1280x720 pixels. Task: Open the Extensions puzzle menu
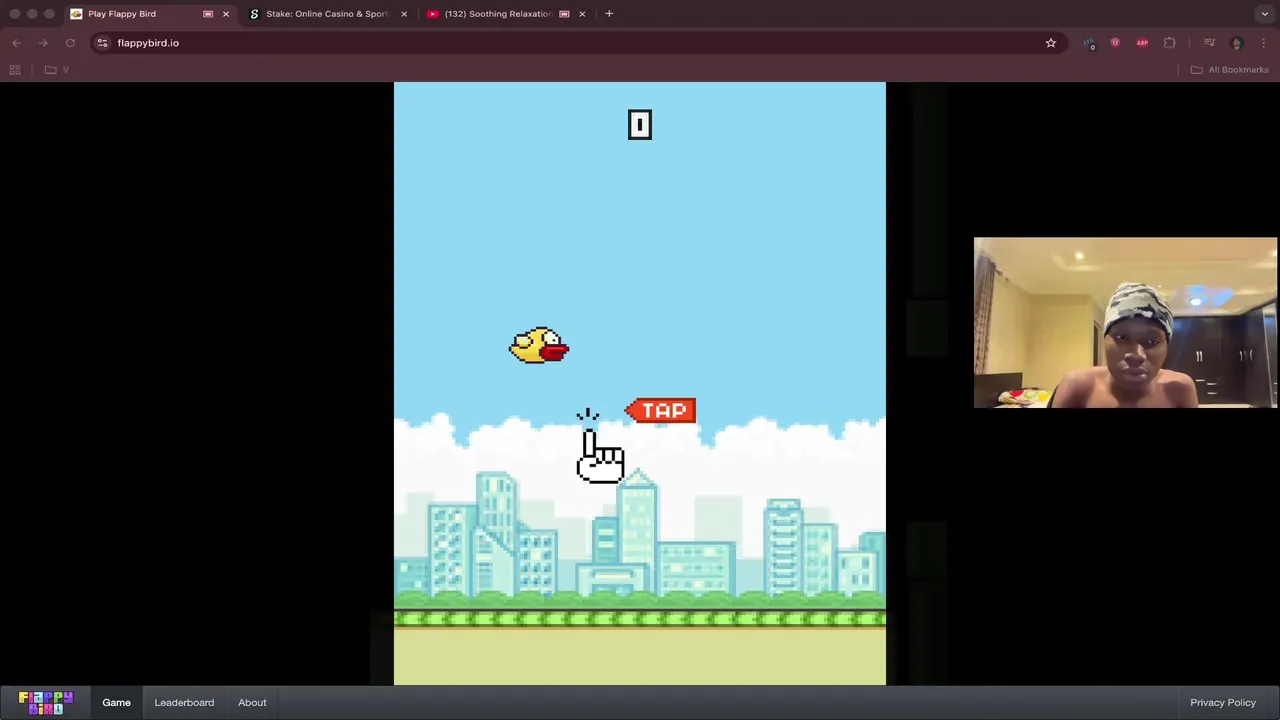pos(1169,43)
